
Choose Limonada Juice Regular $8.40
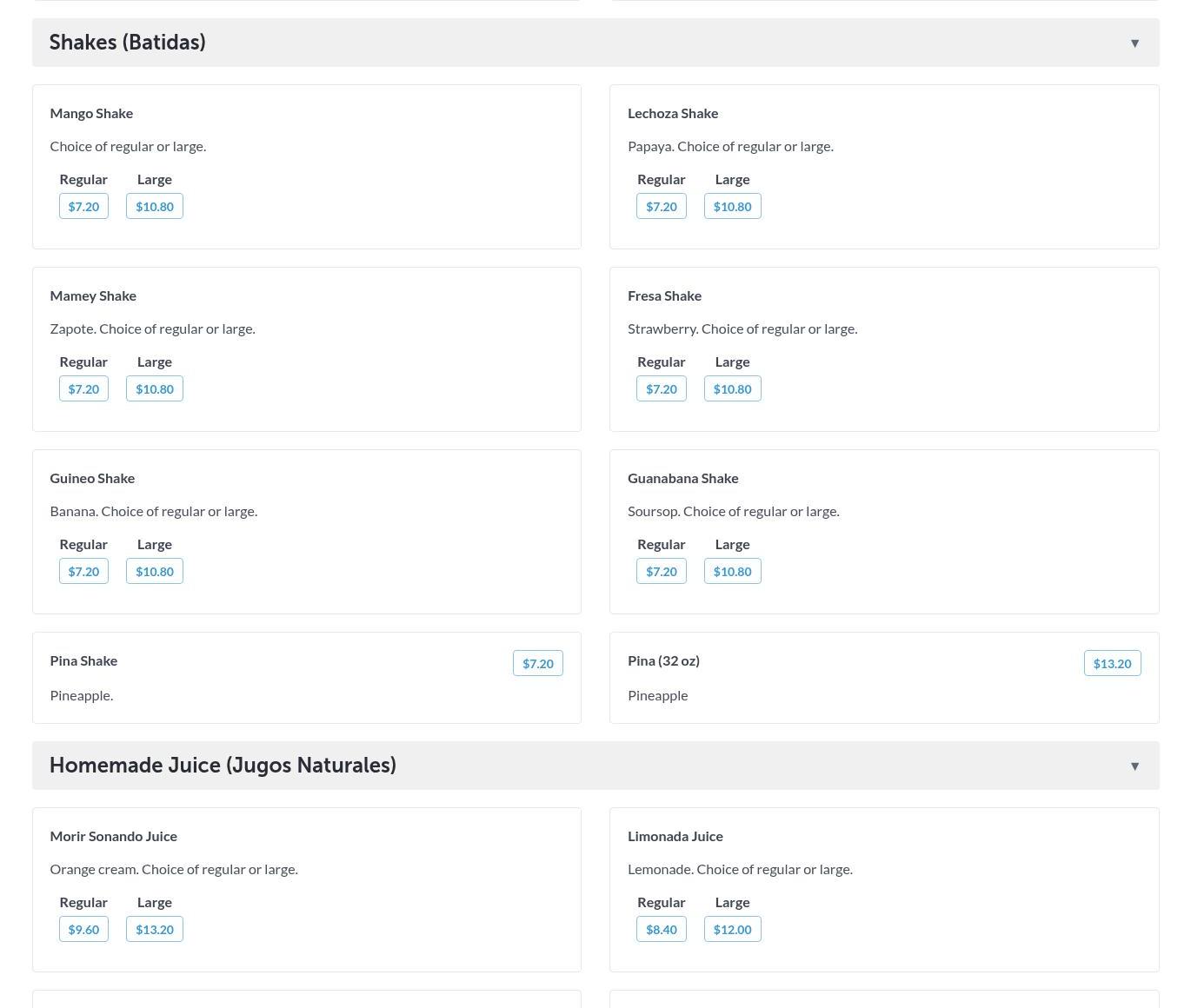coord(662,930)
